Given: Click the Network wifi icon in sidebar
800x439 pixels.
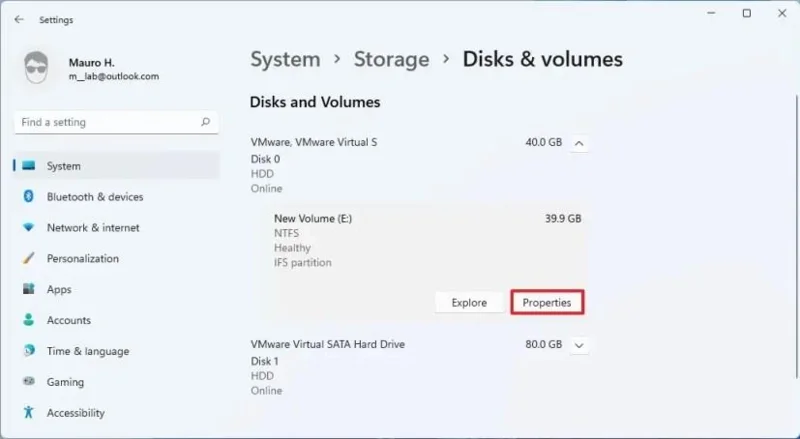Looking at the screenshot, I should [x=29, y=227].
